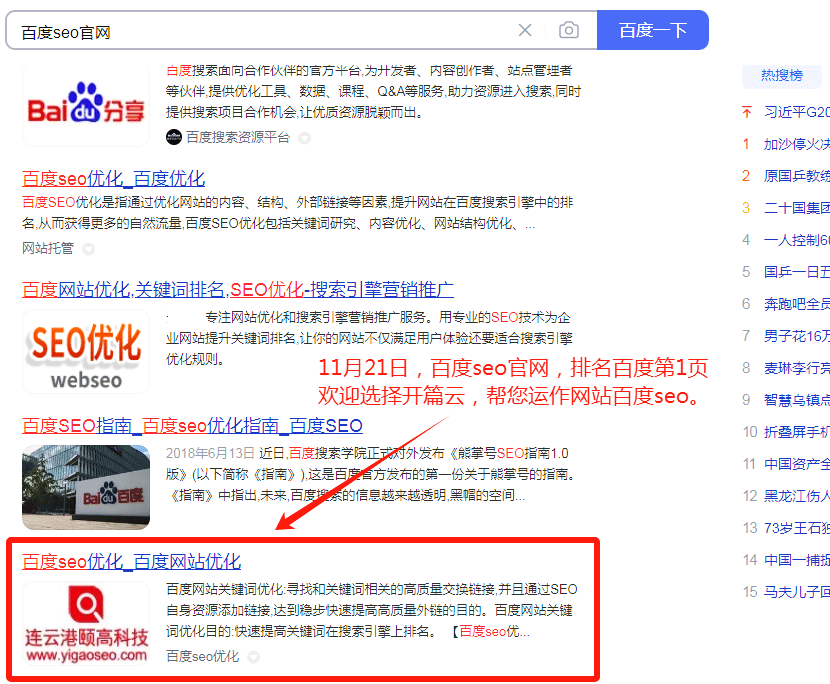Click the Baidu 分享 logo thumbnail
This screenshot has width=830, height=684.
coord(86,107)
